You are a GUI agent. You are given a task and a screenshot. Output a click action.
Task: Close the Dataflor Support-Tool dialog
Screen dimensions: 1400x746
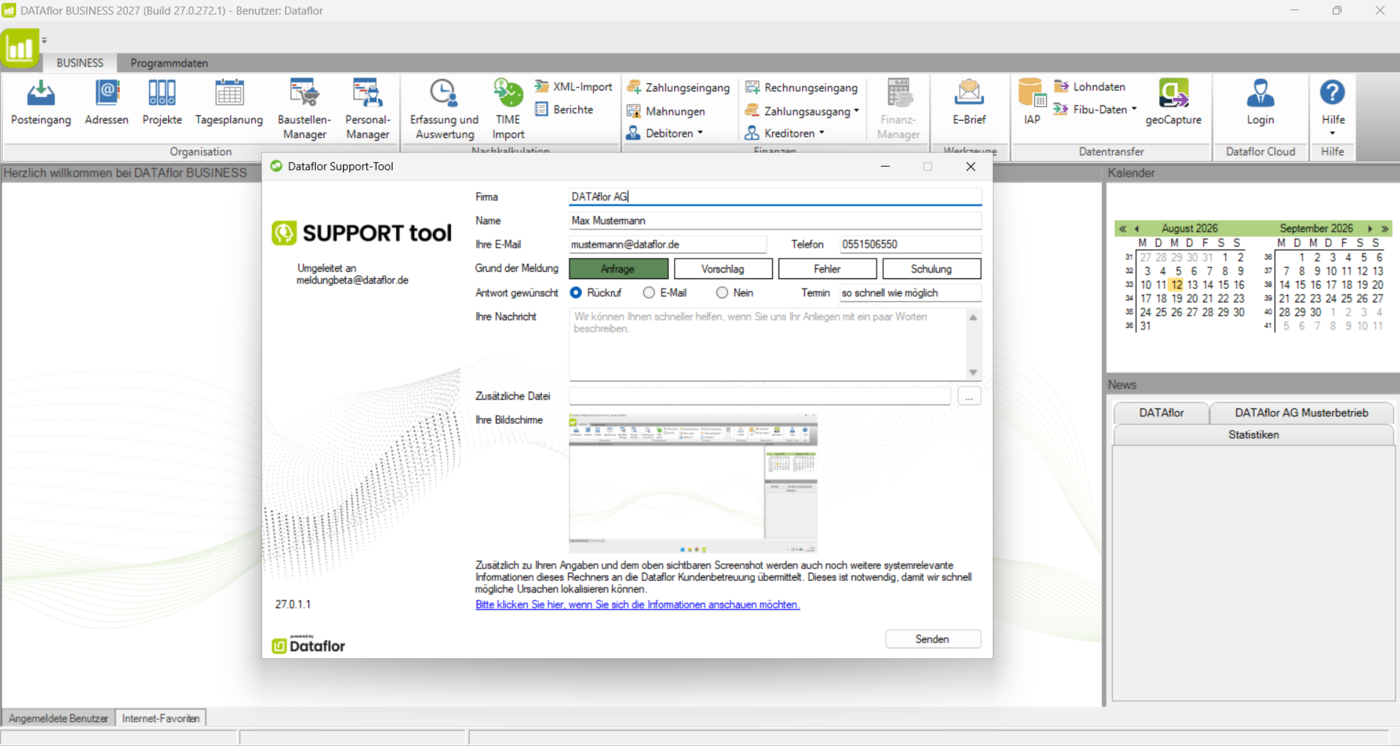coord(970,167)
